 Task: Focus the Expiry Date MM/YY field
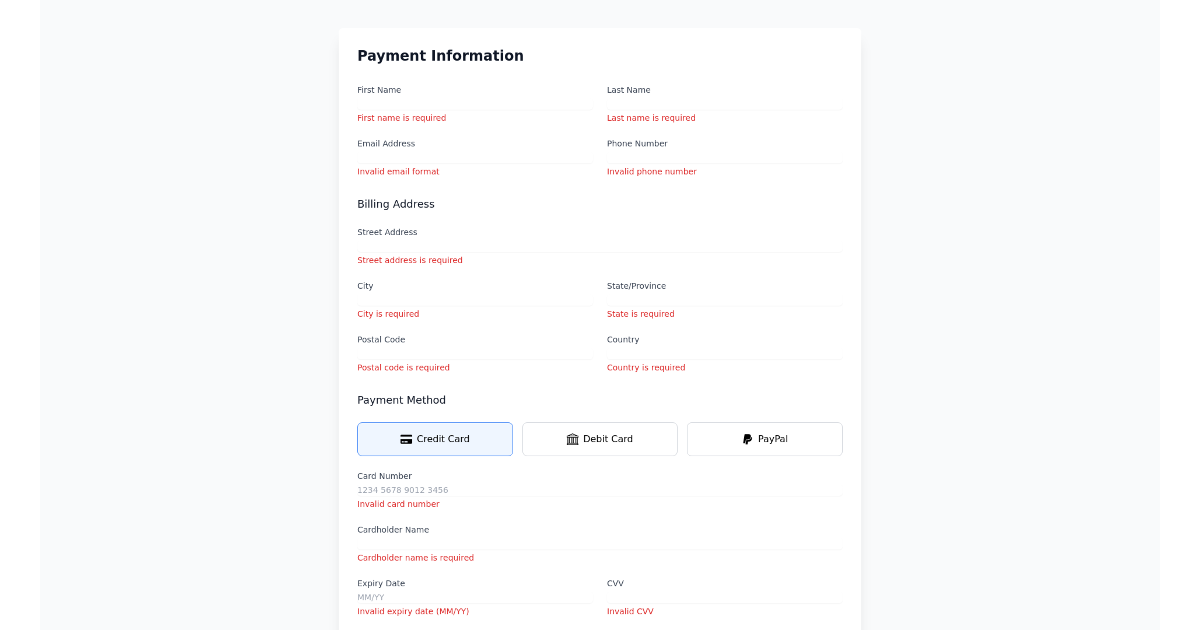point(474,596)
